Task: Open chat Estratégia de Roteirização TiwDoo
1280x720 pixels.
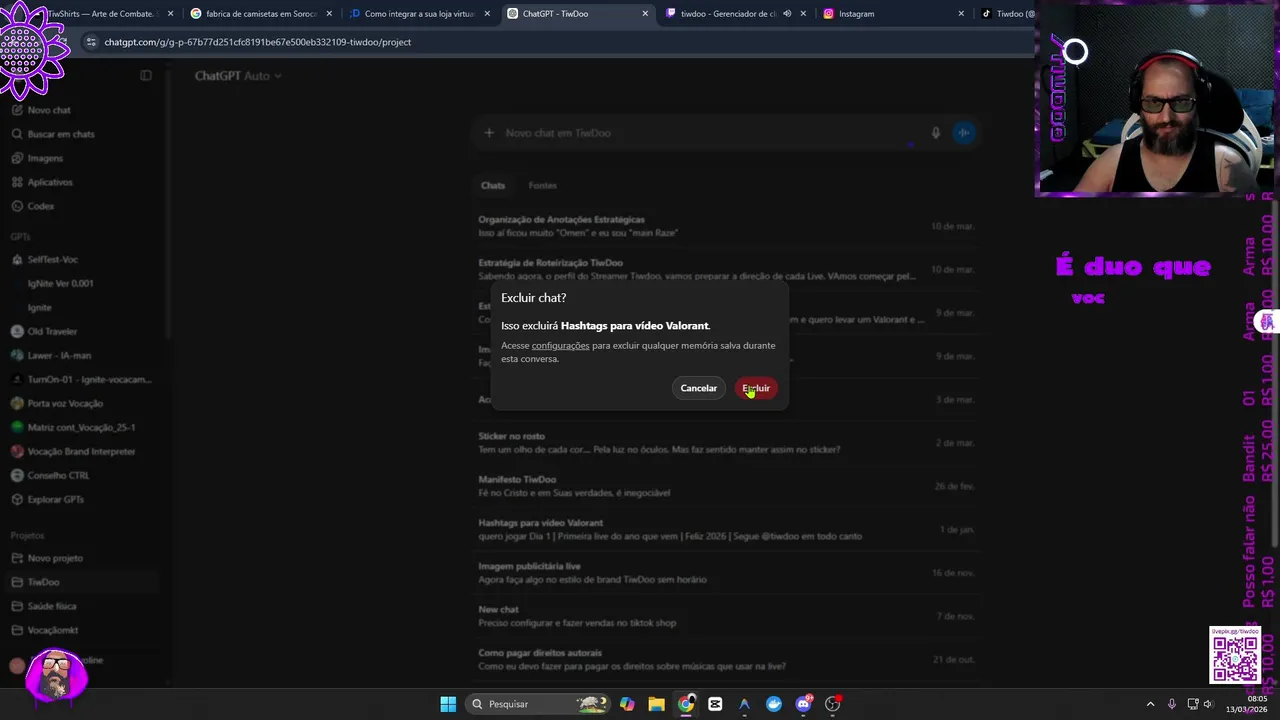Action: click(726, 269)
